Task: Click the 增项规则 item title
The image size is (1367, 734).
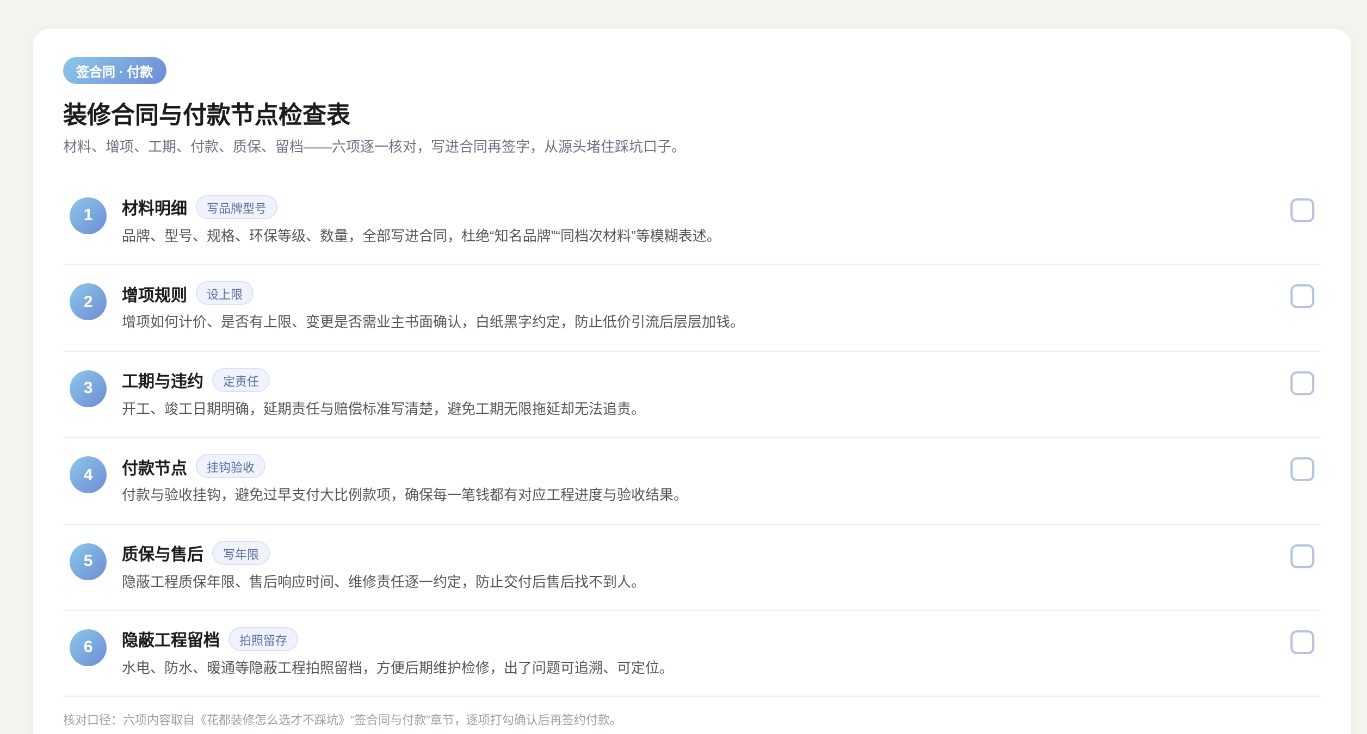Action: click(155, 295)
